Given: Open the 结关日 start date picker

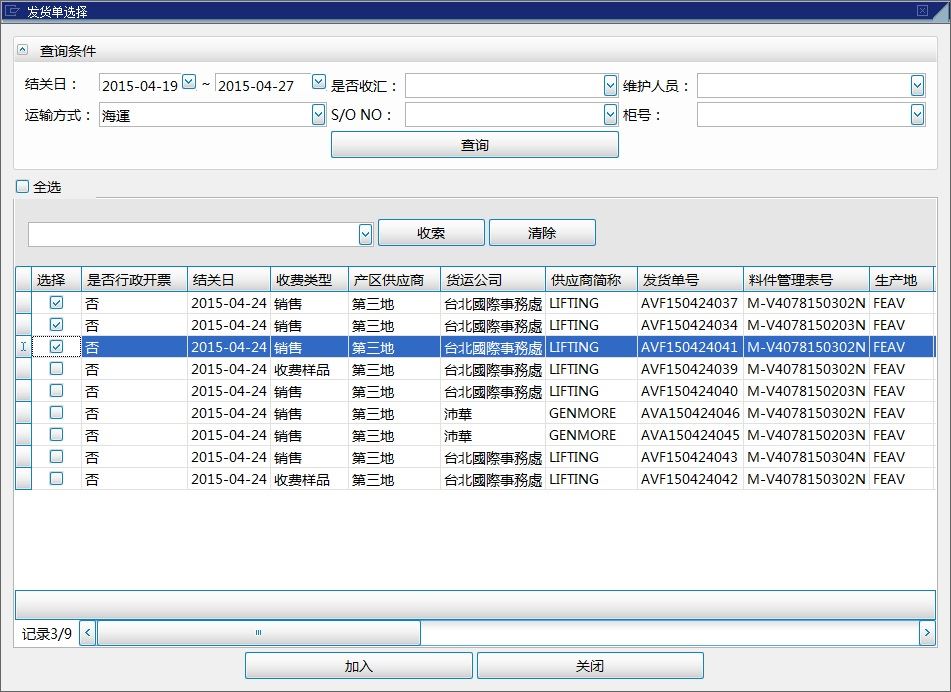Looking at the screenshot, I should click(x=189, y=83).
